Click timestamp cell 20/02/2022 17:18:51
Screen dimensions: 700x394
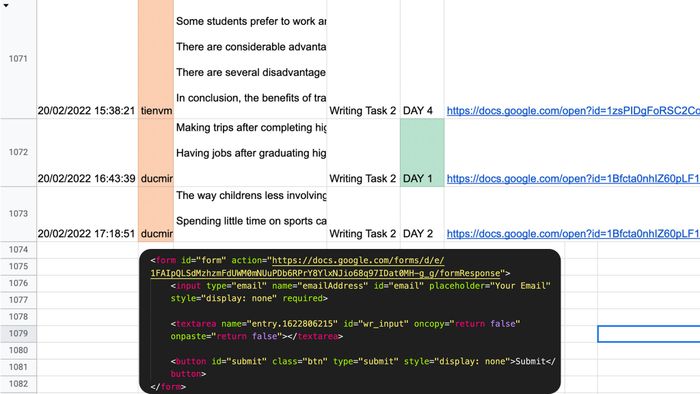point(88,214)
